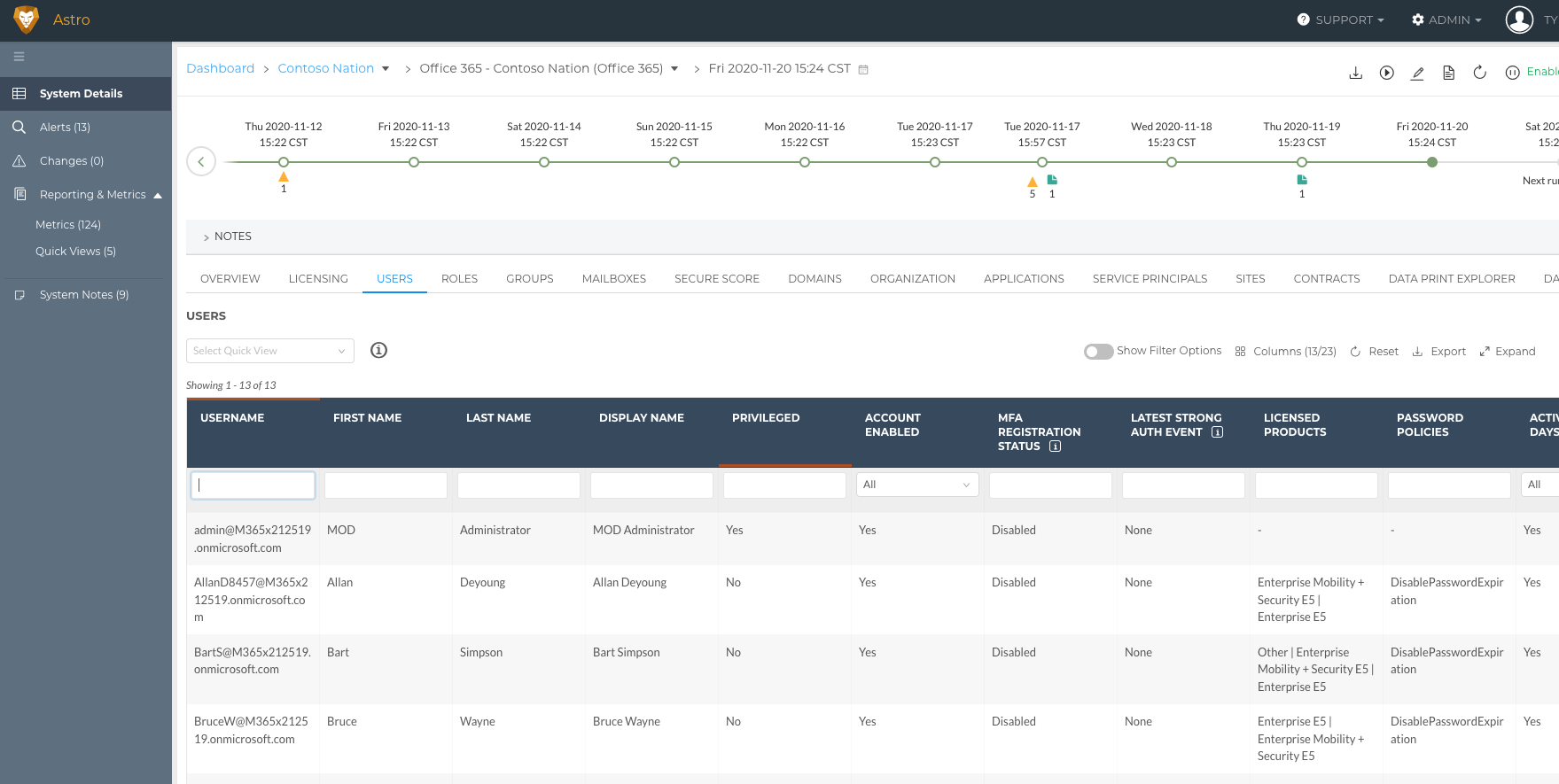Click the Astro lion logo
Image resolution: width=1559 pixels, height=784 pixels.
tap(27, 19)
